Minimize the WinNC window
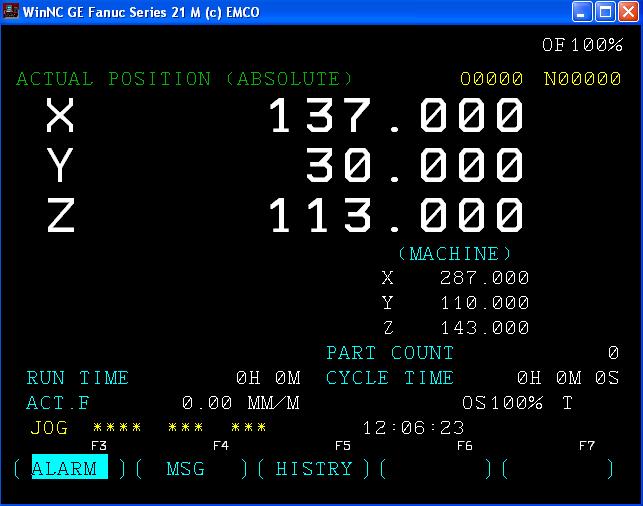643x506 pixels. tap(582, 11)
